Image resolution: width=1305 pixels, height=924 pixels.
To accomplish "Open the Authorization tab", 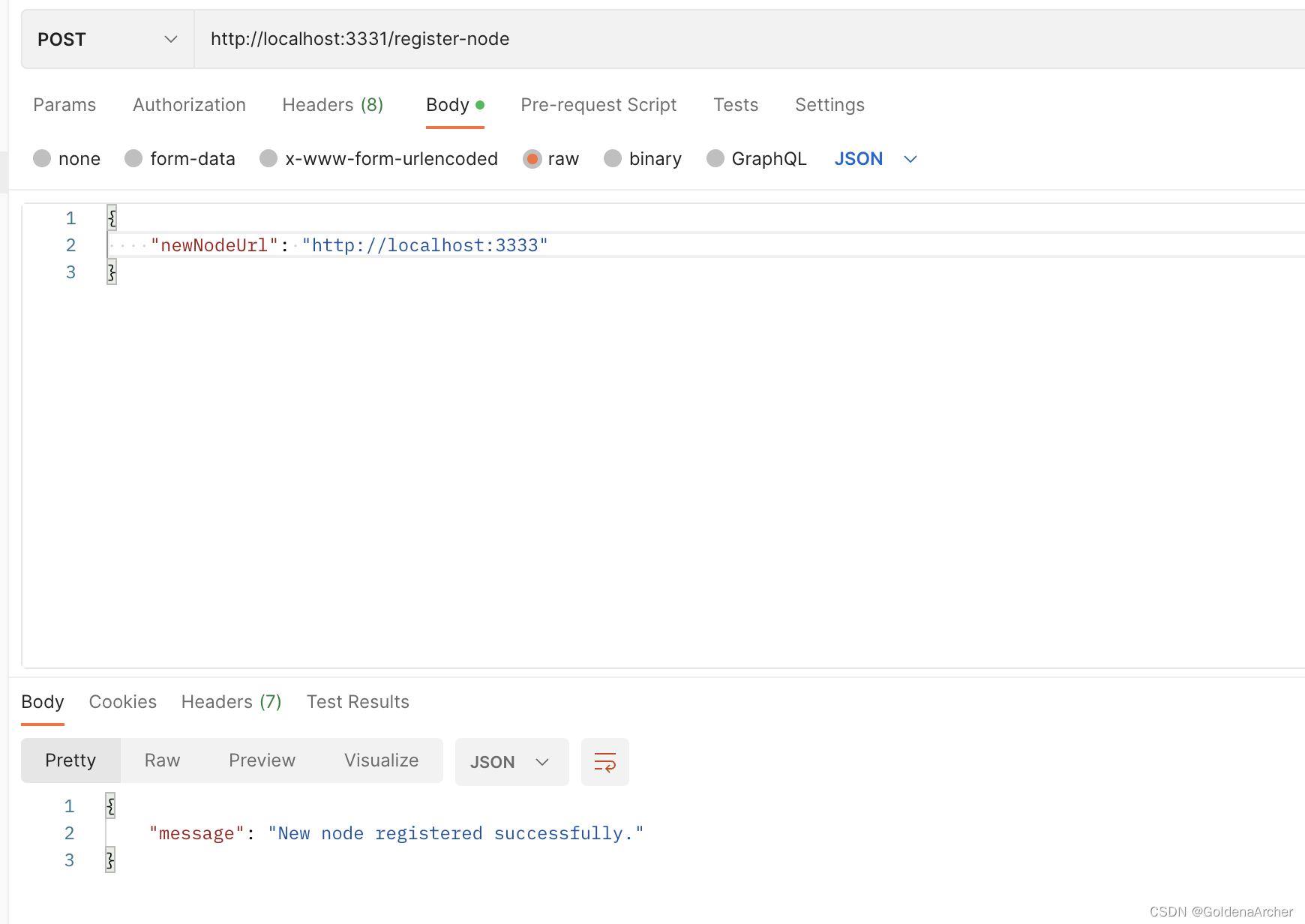I will (189, 105).
